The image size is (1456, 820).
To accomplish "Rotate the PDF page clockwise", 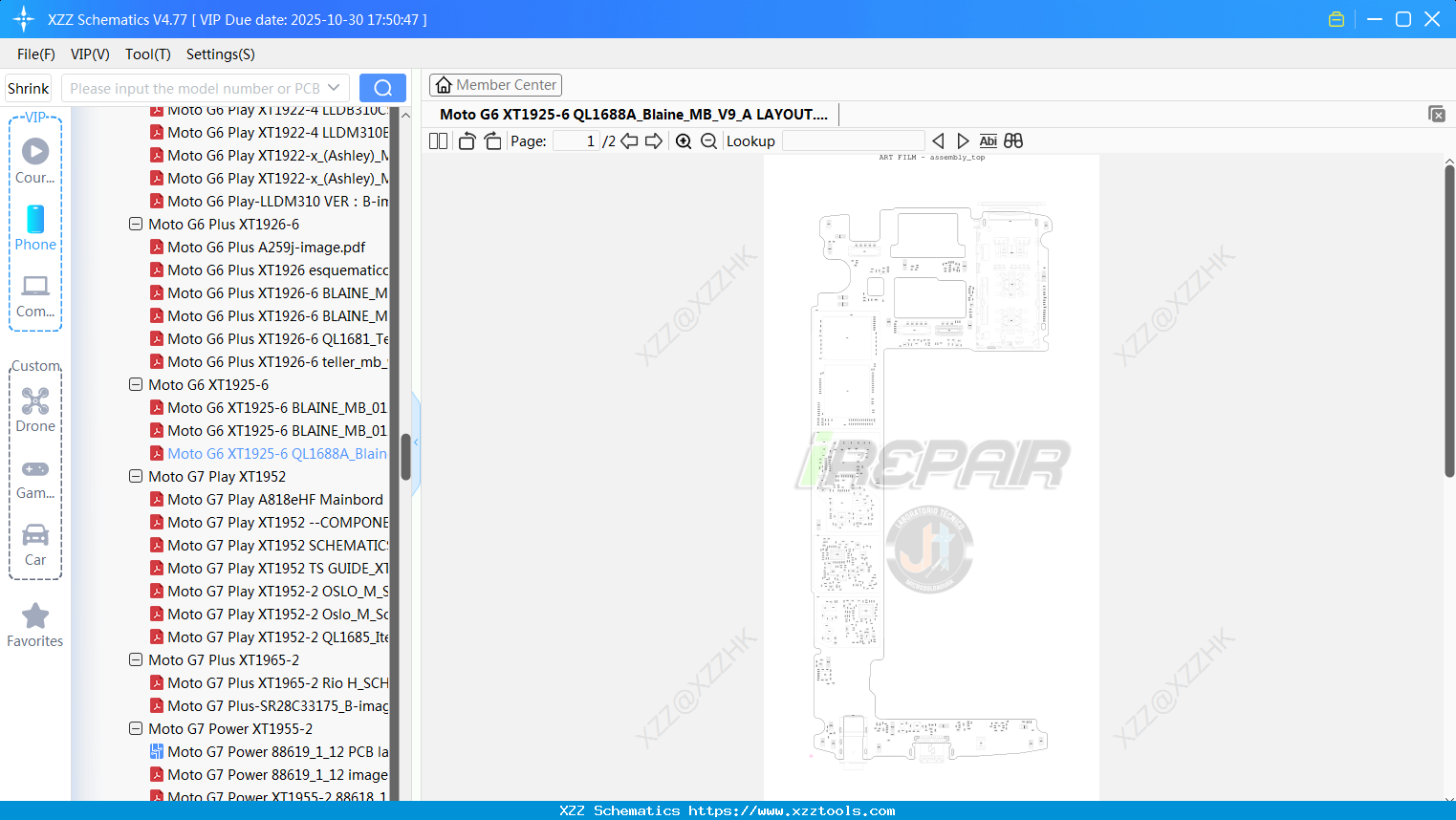I will (492, 140).
